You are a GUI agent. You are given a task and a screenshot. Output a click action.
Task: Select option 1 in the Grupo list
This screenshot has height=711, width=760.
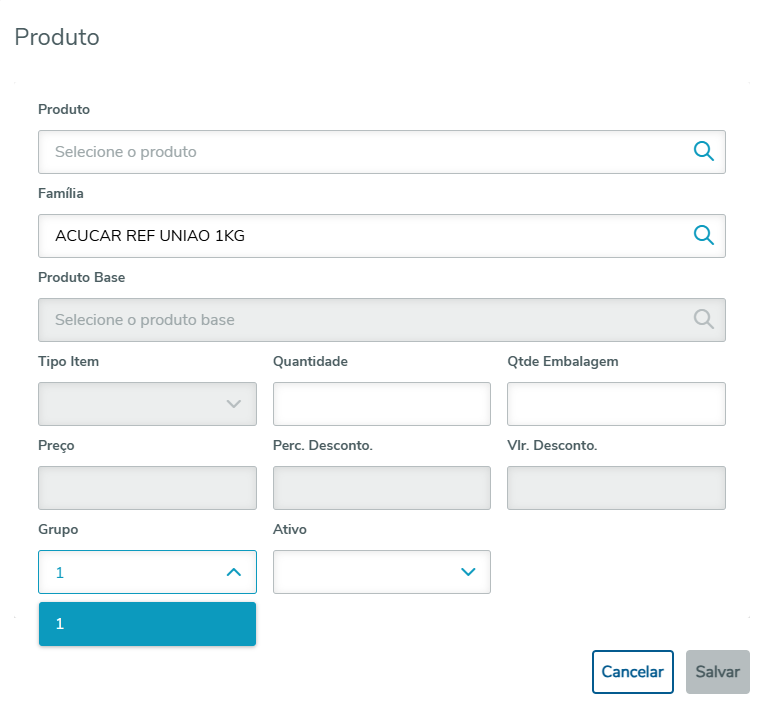tap(147, 624)
